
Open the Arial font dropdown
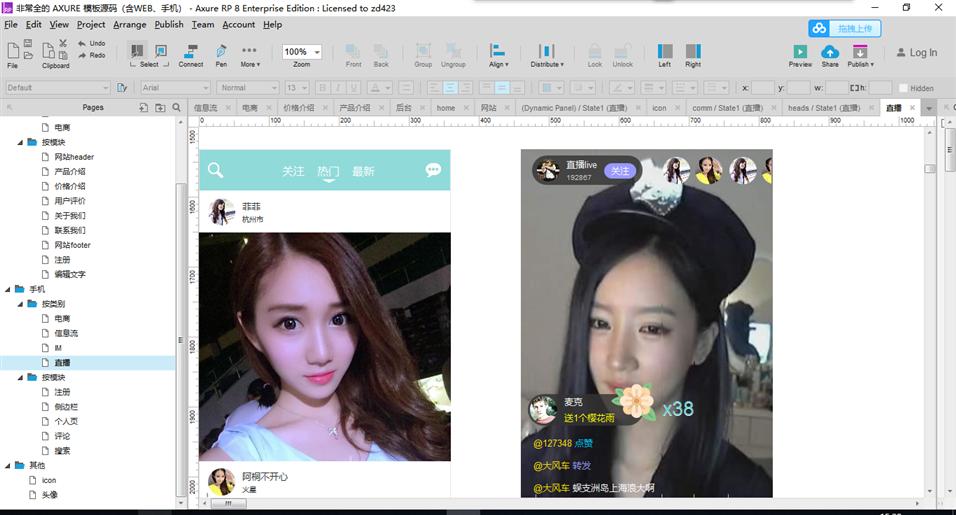coord(174,88)
